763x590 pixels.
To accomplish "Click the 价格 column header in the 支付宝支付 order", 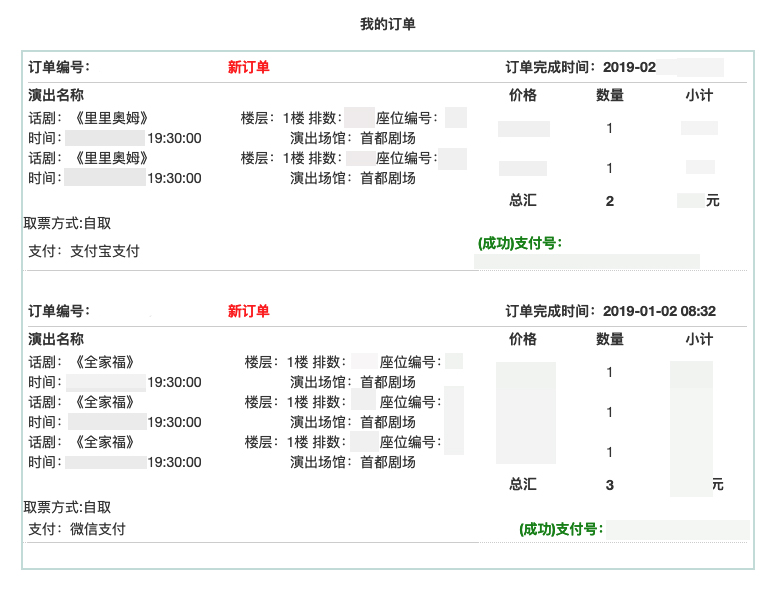I will tap(523, 95).
